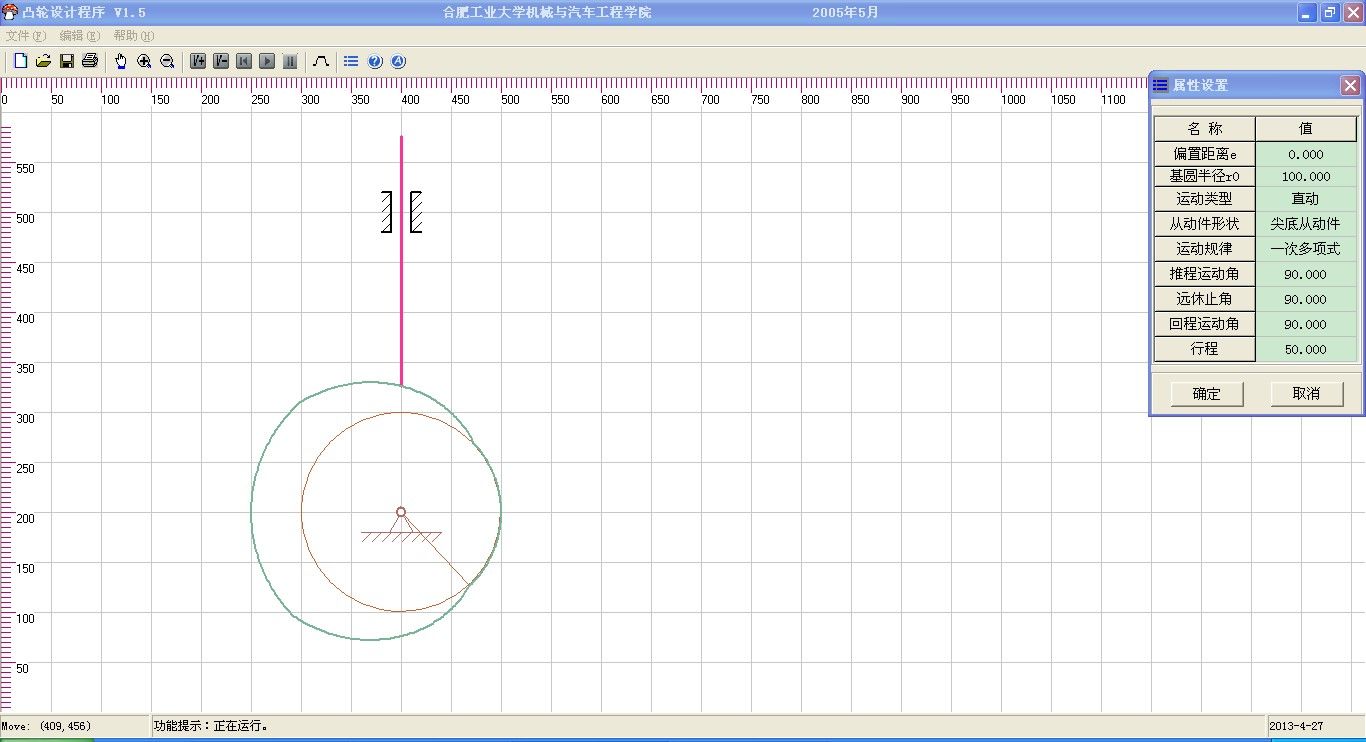Screen dimensions: 1366x742
Task: Click the blue About icon
Action: [x=398, y=61]
